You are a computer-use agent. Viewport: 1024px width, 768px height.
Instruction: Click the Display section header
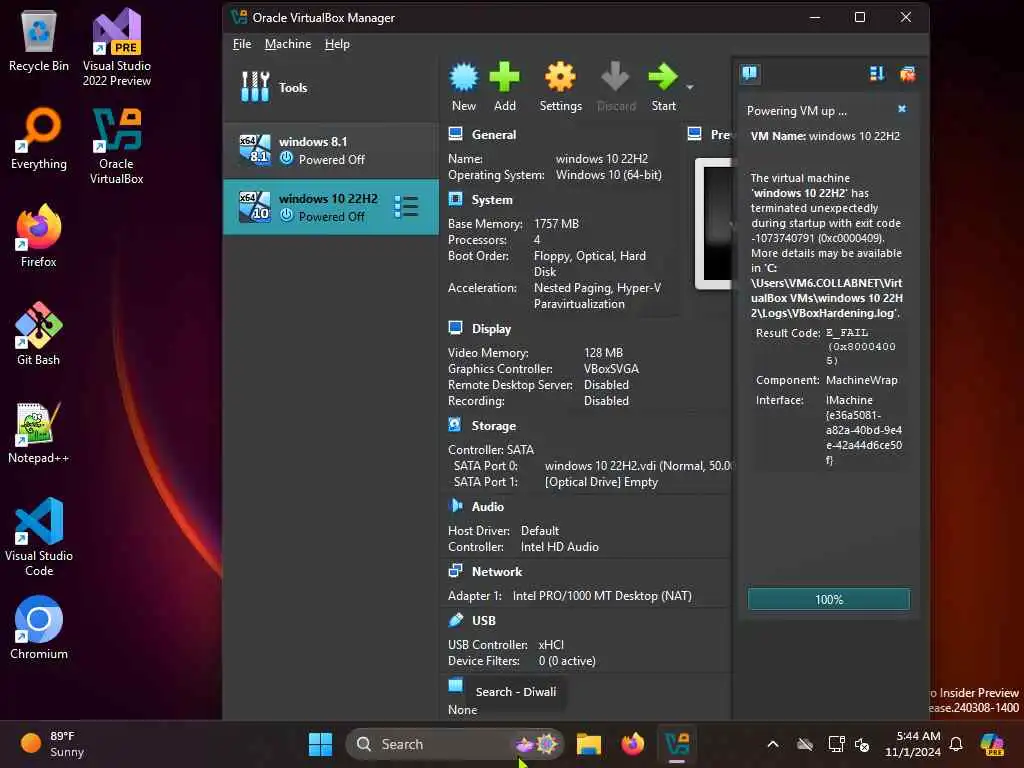491,329
